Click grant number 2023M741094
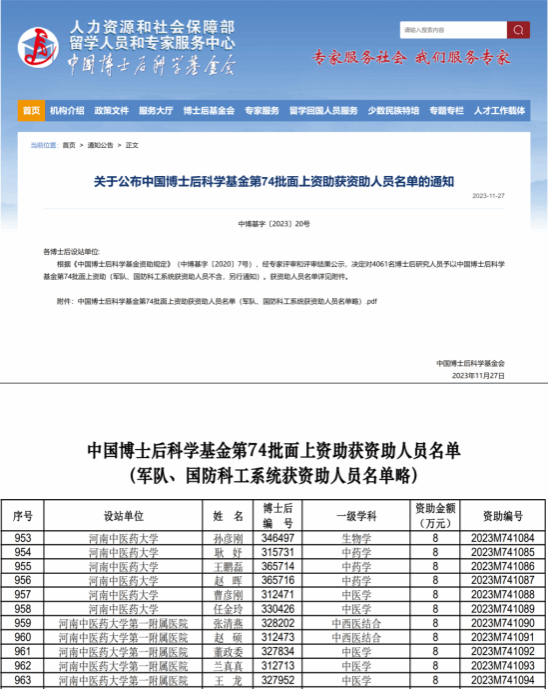548x690 pixels. pos(503,680)
